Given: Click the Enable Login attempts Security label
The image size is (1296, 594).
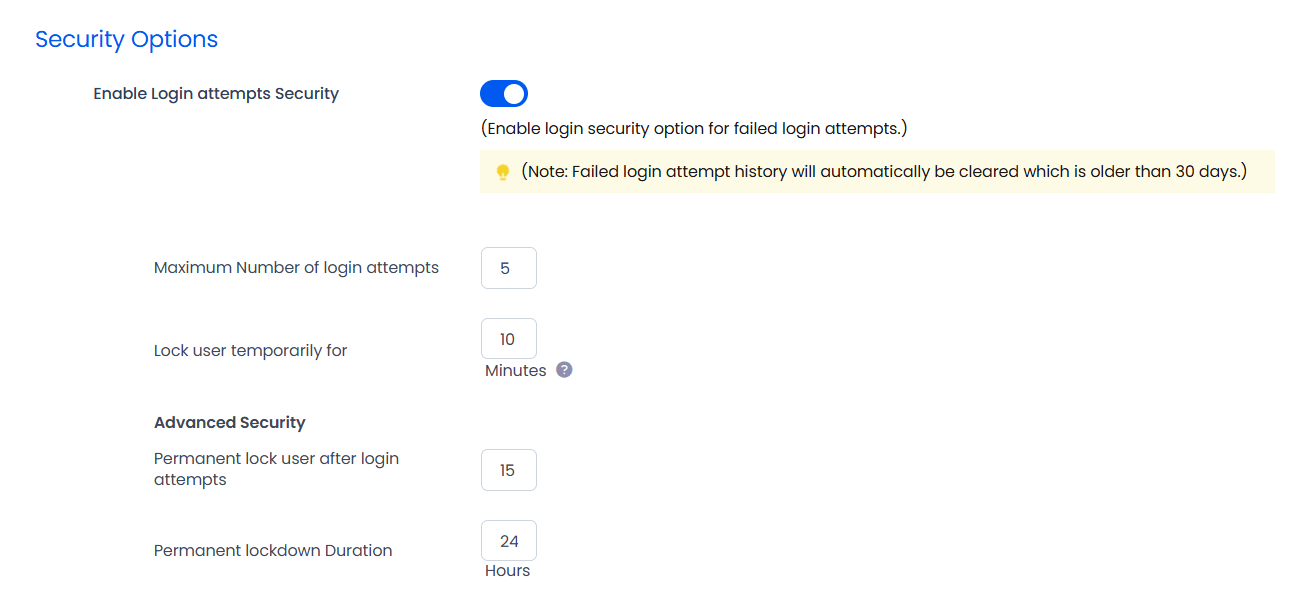Looking at the screenshot, I should 216,94.
